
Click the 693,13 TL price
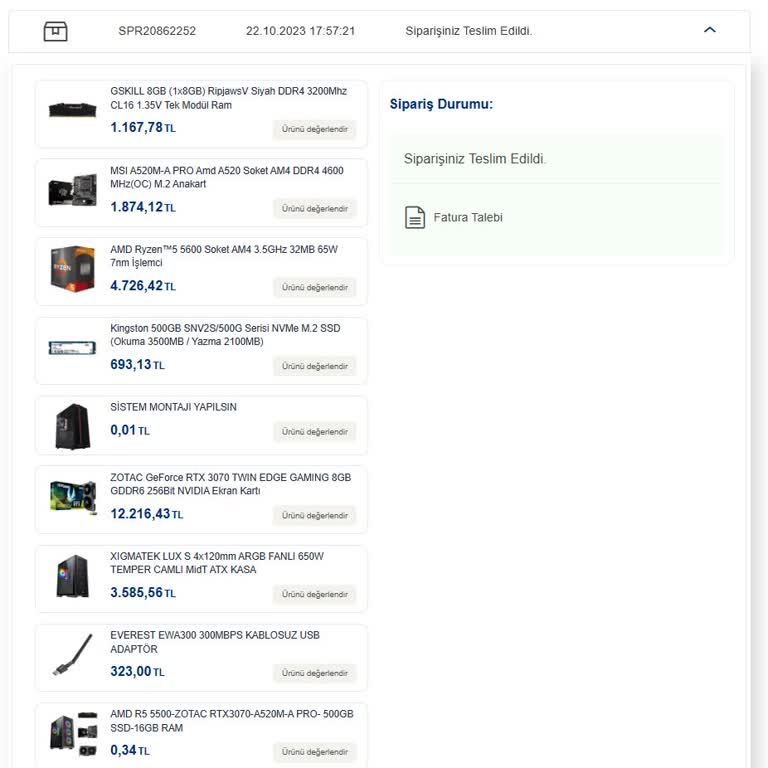137,365
